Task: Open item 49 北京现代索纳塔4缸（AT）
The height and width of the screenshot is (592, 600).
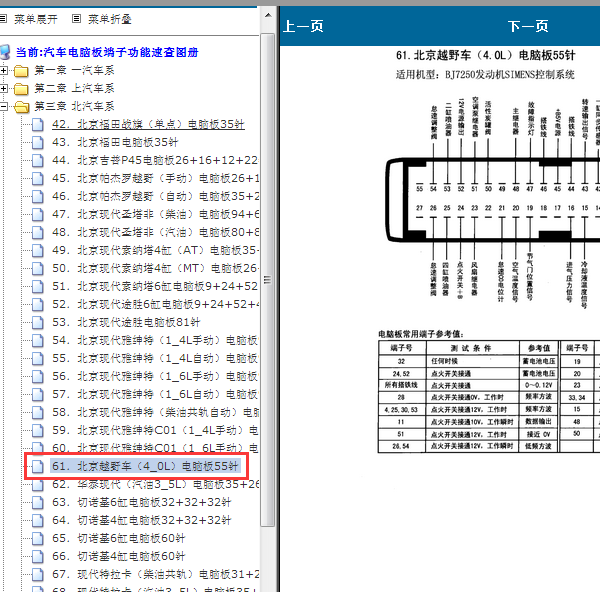Action: pos(155,250)
